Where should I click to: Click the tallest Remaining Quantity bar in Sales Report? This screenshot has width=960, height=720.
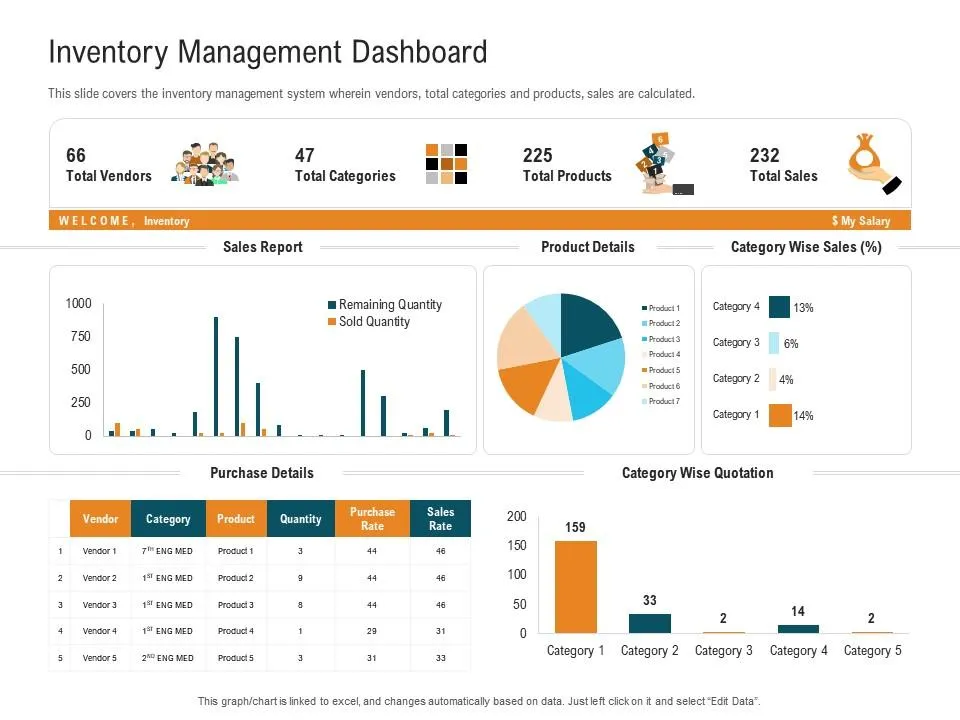pos(216,376)
